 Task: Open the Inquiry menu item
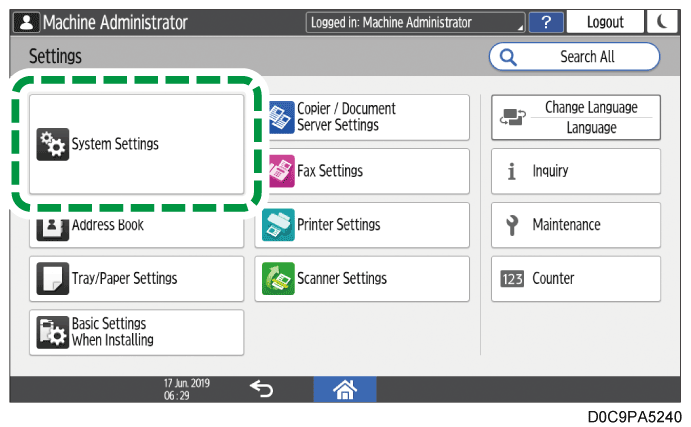pos(575,171)
